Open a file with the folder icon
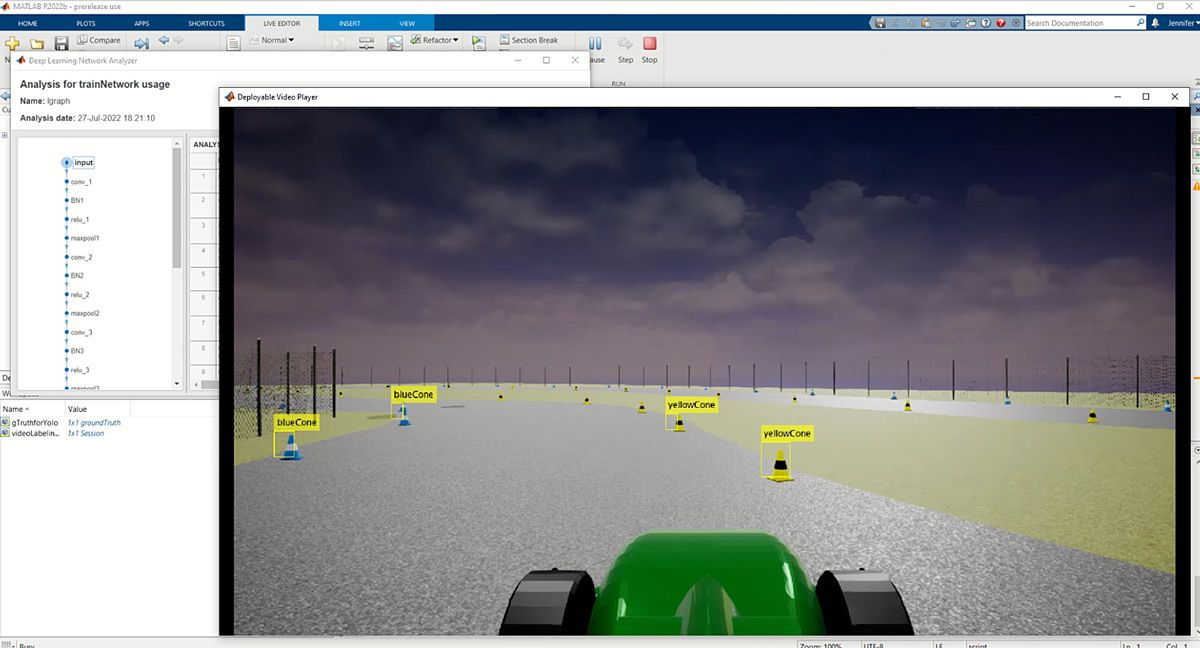The width and height of the screenshot is (1200, 648). pos(35,43)
